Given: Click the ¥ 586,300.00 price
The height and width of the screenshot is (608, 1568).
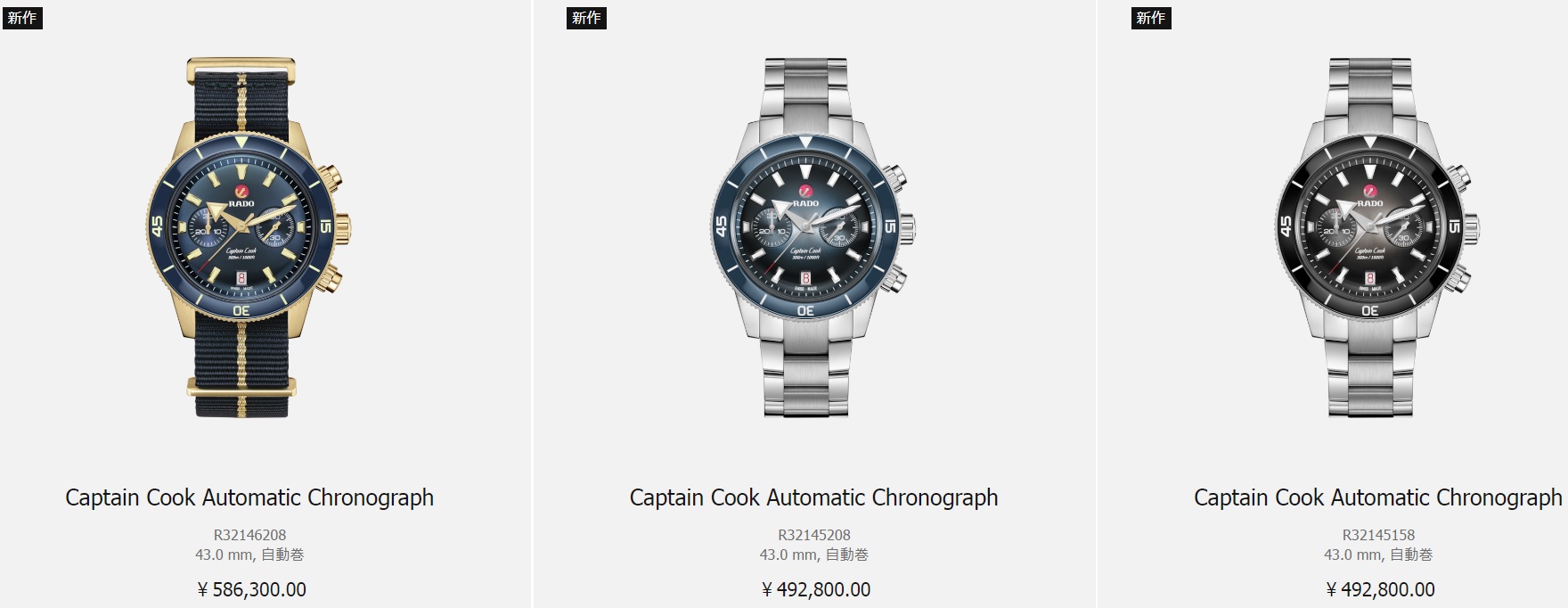Looking at the screenshot, I should point(251,589).
